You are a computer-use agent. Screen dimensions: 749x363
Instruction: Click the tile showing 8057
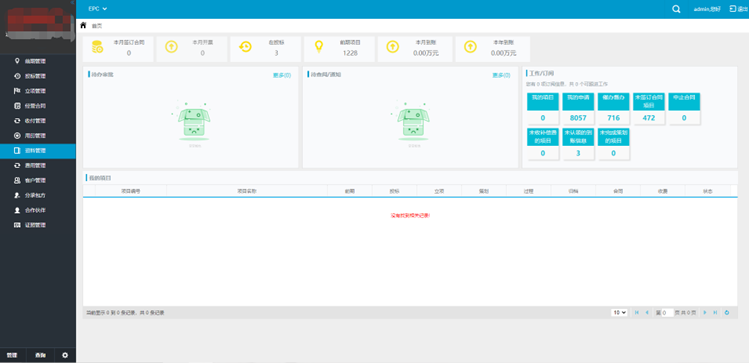[x=578, y=109]
